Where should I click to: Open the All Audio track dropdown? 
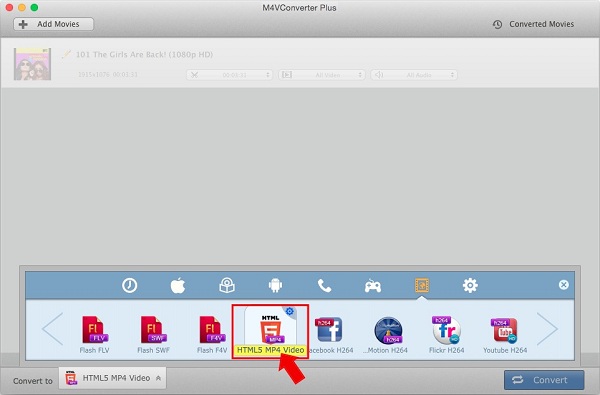[414, 75]
